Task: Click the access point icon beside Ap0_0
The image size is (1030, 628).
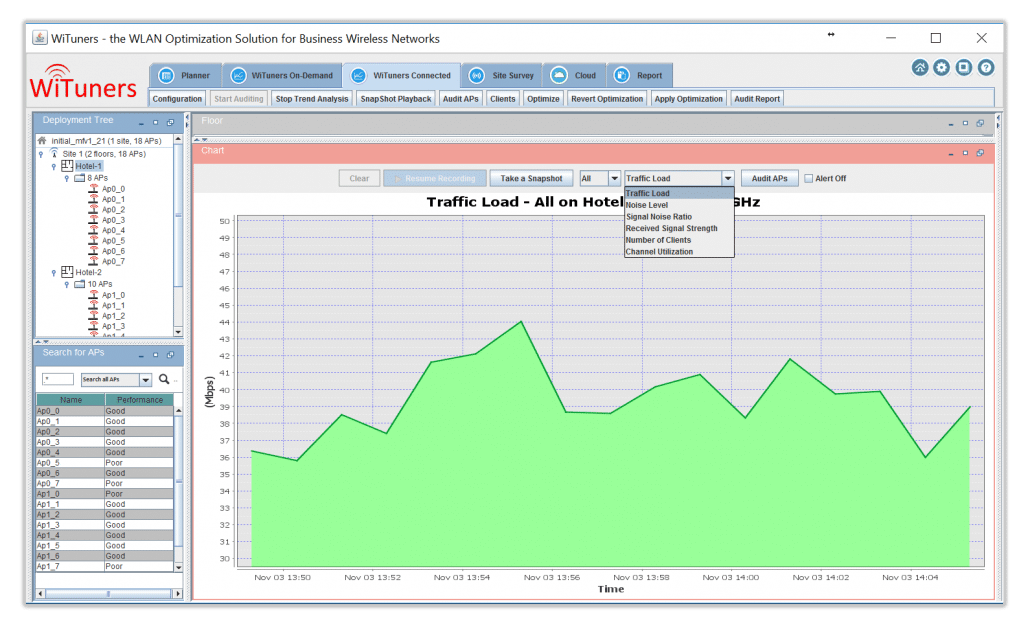Action: (93, 189)
